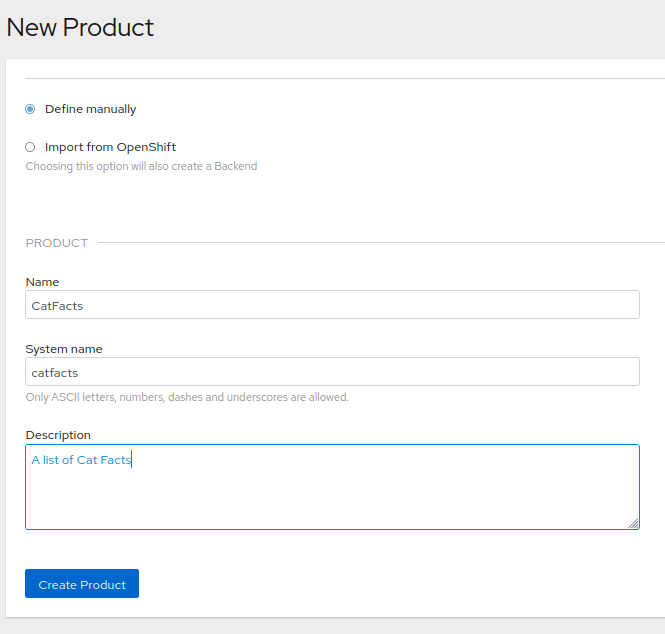Focus the System name field with catfacts
665x634 pixels.
(332, 371)
